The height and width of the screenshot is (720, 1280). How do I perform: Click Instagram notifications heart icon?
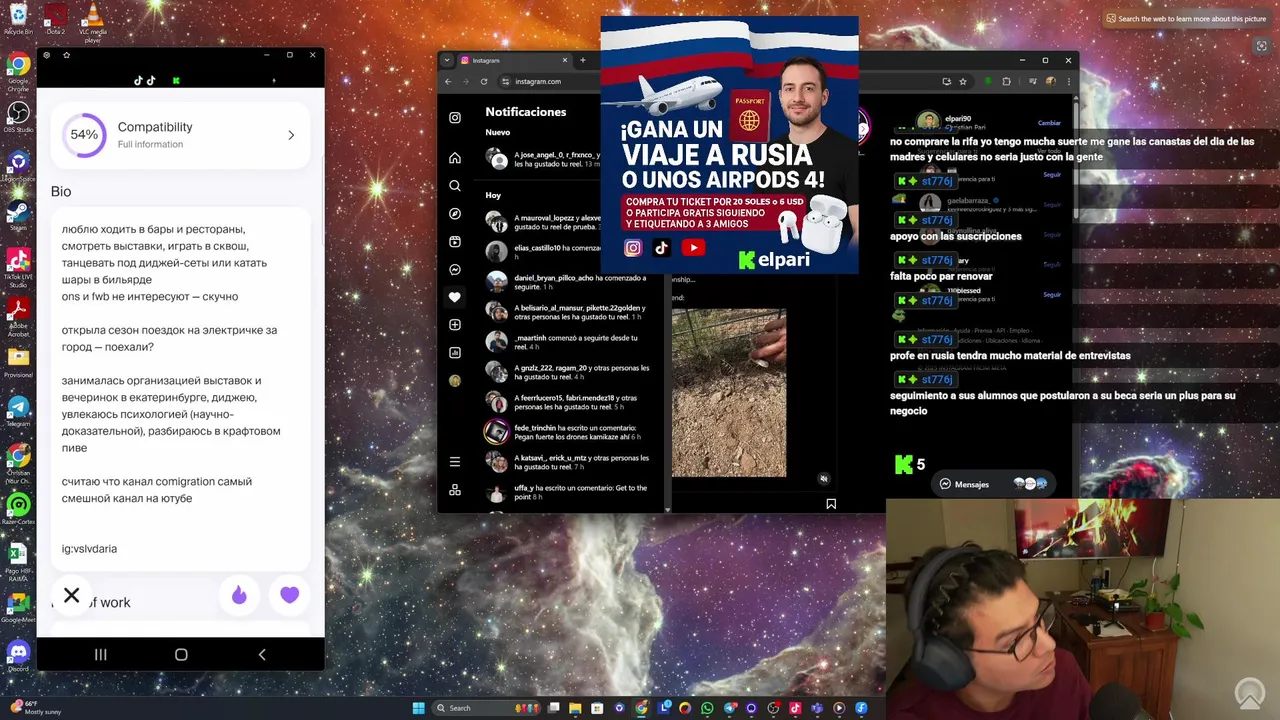[455, 297]
